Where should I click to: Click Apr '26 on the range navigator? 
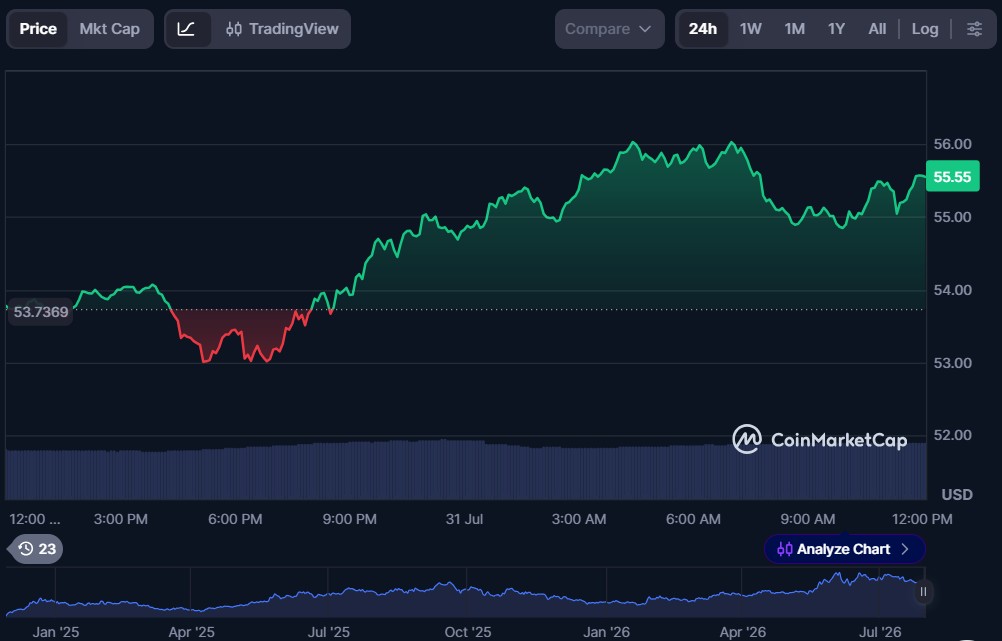point(743,632)
